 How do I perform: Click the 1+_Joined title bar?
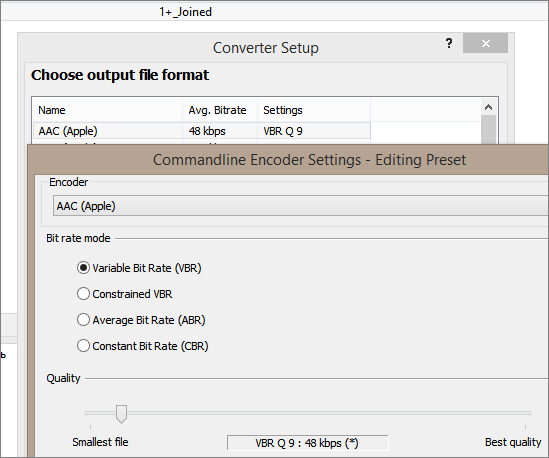point(274,12)
